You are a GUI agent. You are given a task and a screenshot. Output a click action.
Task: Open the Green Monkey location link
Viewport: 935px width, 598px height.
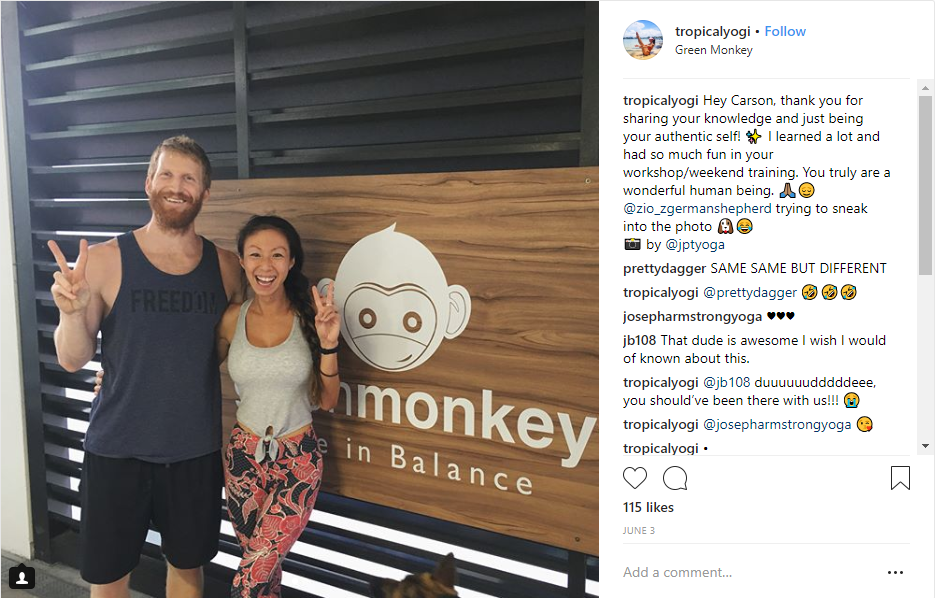coord(713,50)
